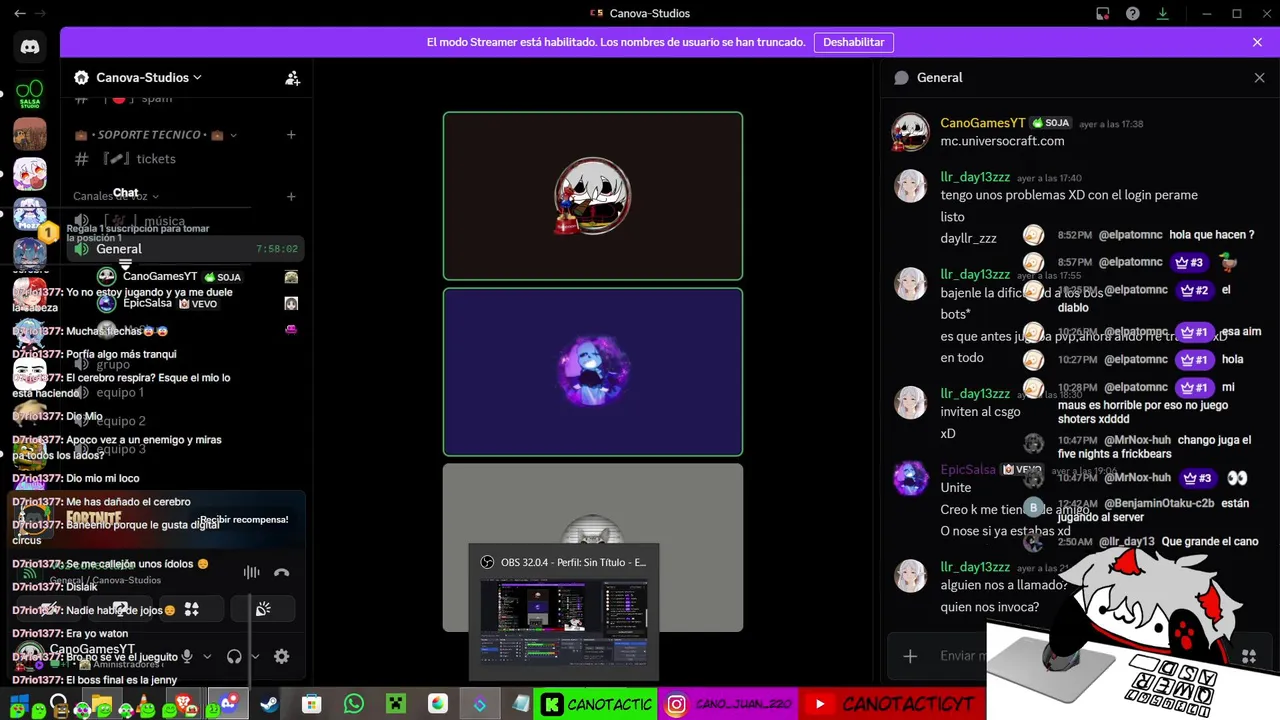
Task: Open the Discord inbox icon
Action: [x=1103, y=14]
